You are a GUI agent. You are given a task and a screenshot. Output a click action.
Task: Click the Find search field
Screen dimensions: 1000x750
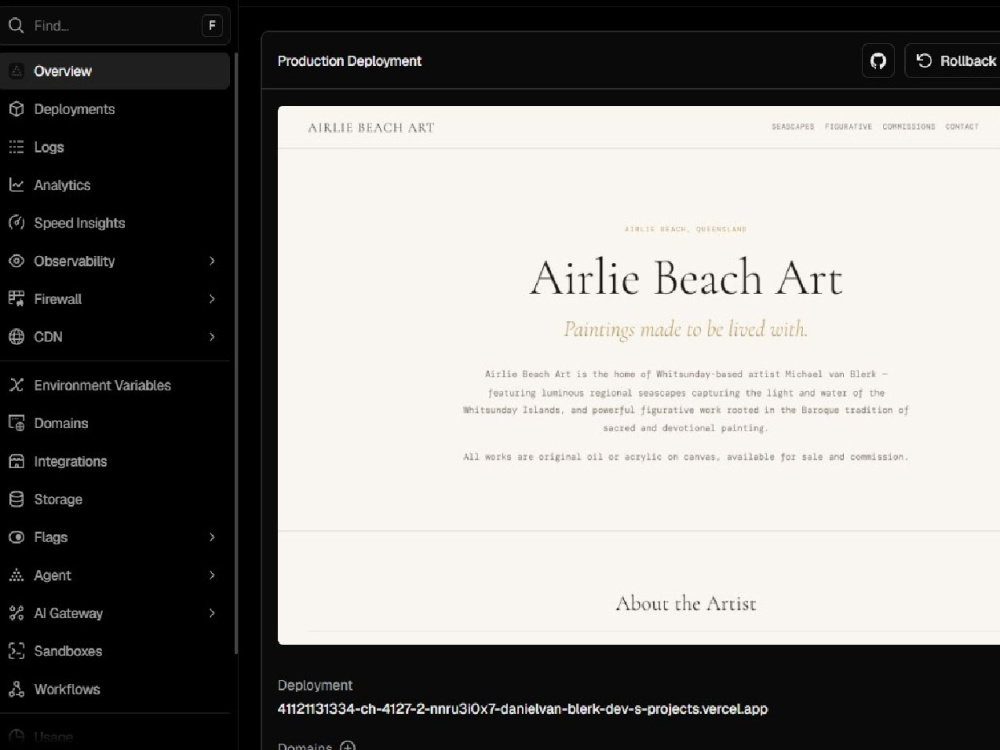115,26
